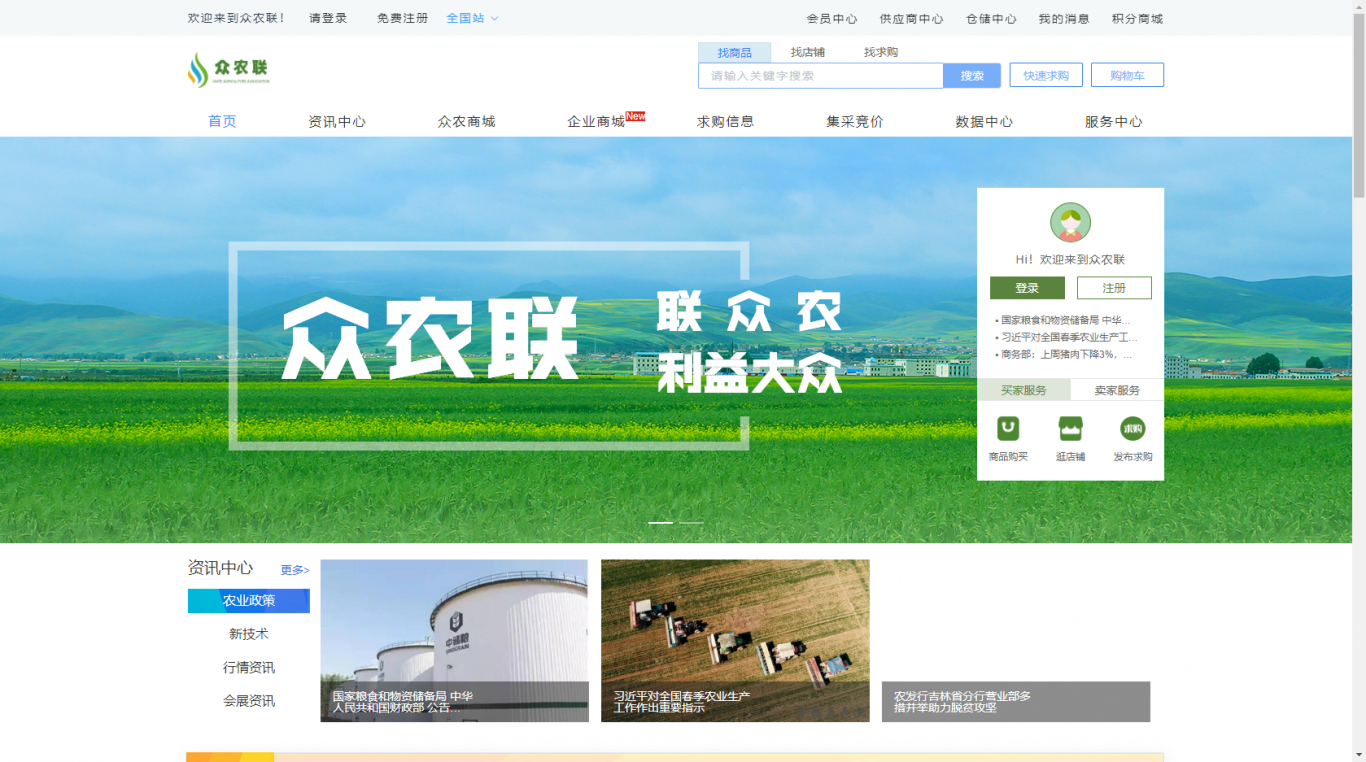This screenshot has width=1366, height=762.
Task: Open 资讯中心 in the navigation bar
Action: coord(337,121)
